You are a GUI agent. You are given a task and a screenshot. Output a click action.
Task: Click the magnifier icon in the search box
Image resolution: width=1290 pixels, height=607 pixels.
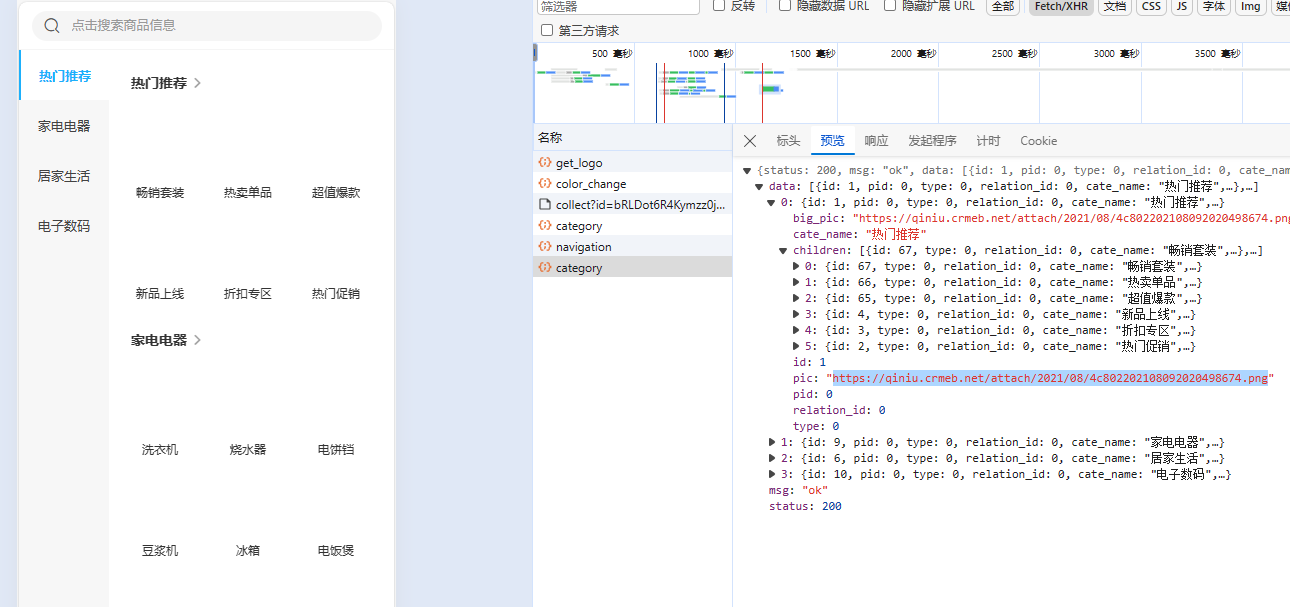point(52,26)
